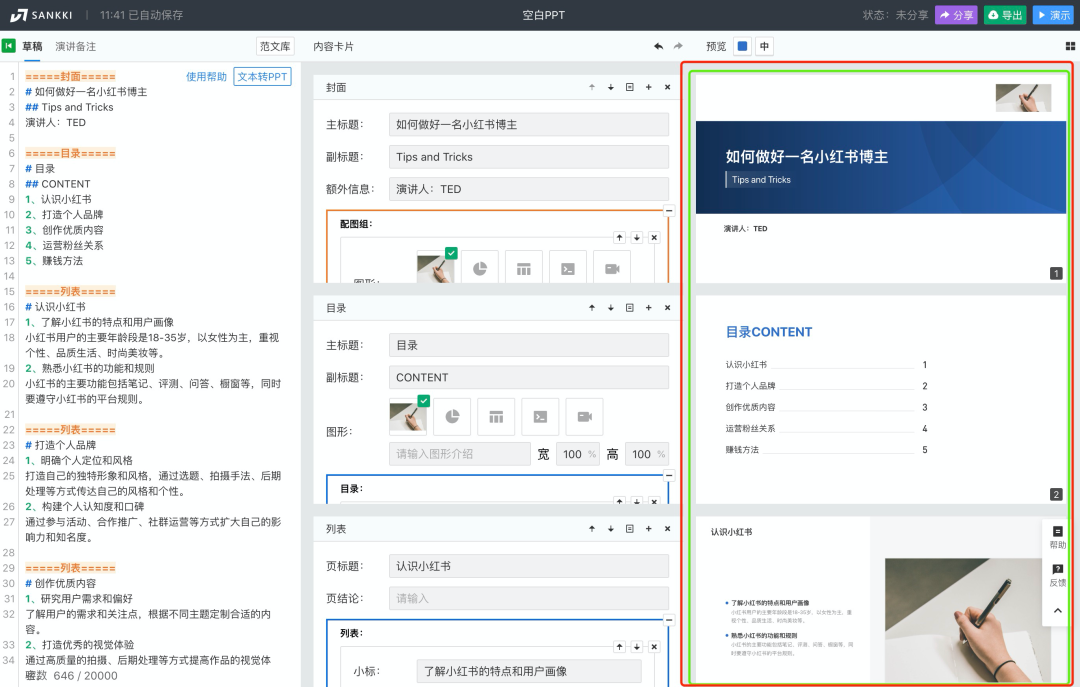Open the 中 size selector

(762, 46)
